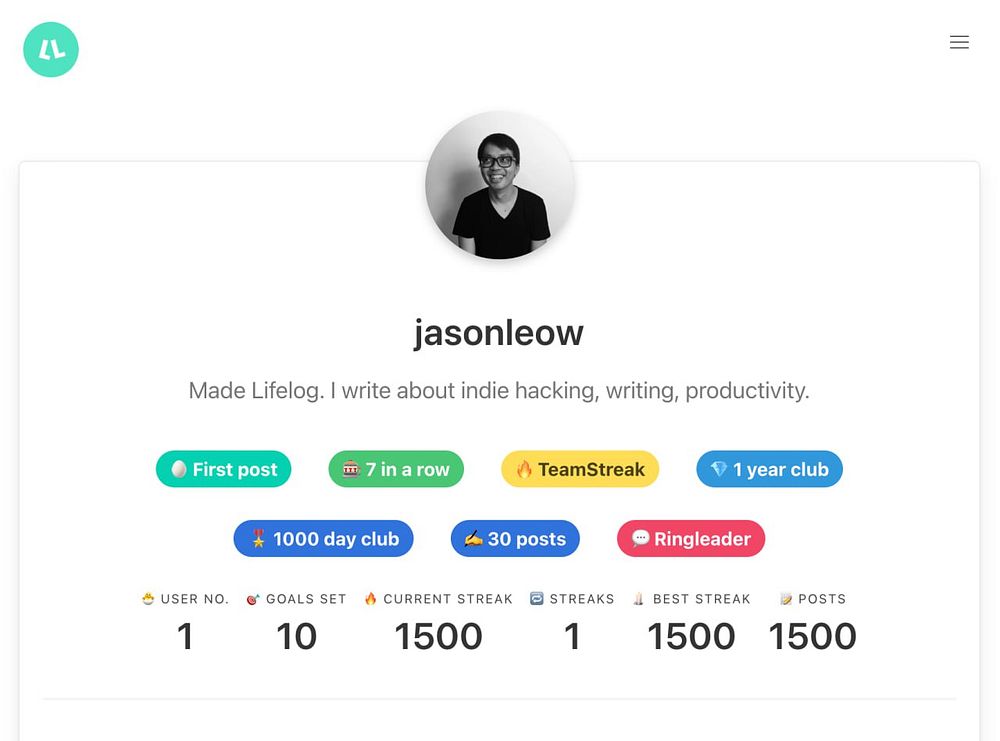Click the Goals Set value 10

click(x=297, y=636)
